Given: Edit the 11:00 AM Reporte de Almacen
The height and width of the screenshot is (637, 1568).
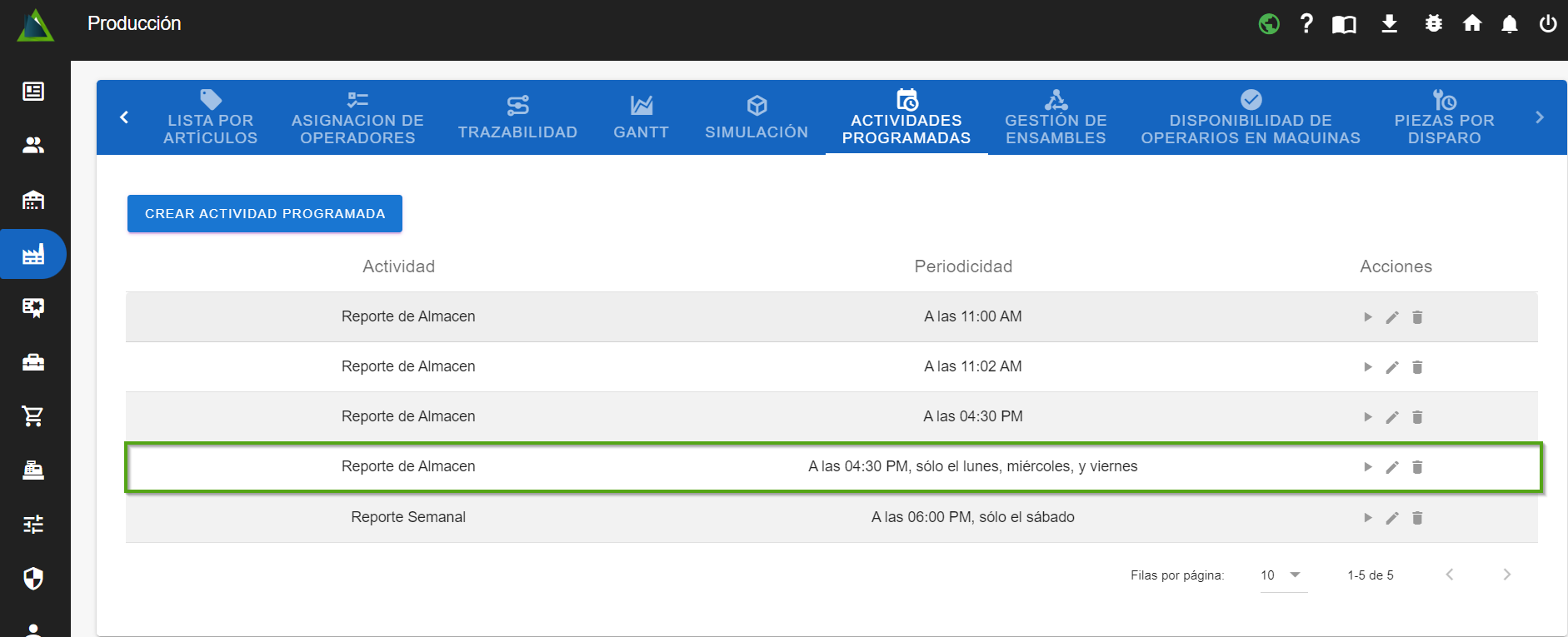Looking at the screenshot, I should pyautogui.click(x=1391, y=317).
